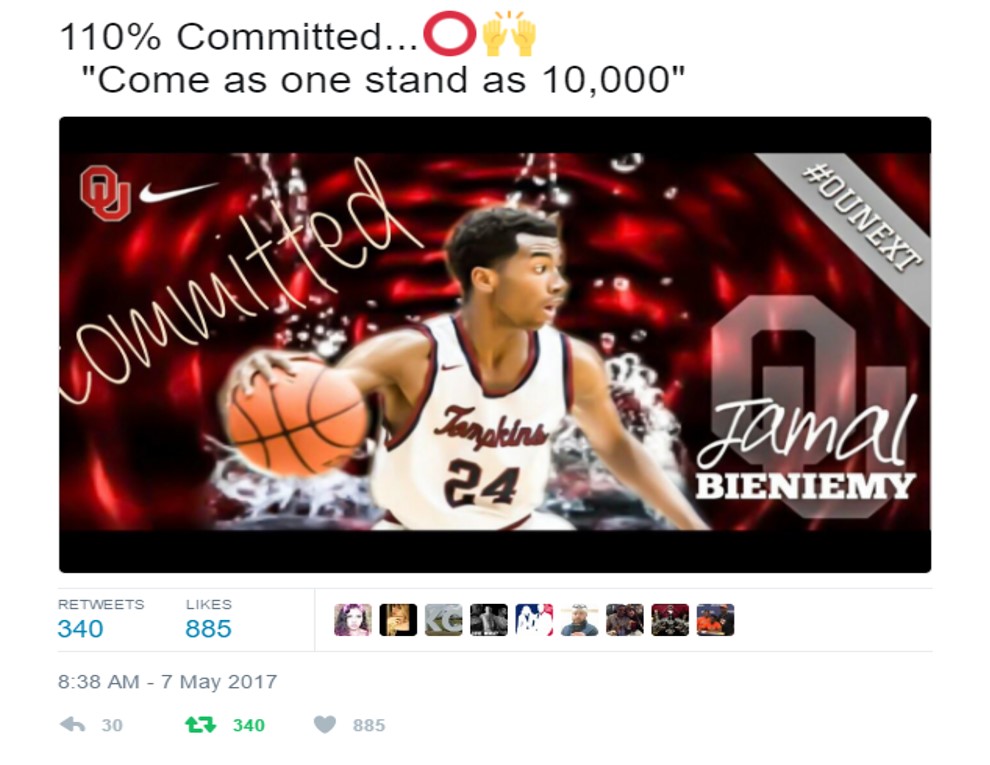The width and height of the screenshot is (990, 765).
Task: Open the tweet timestamp 8:38 AM - 7 May 2017
Action: point(167,682)
